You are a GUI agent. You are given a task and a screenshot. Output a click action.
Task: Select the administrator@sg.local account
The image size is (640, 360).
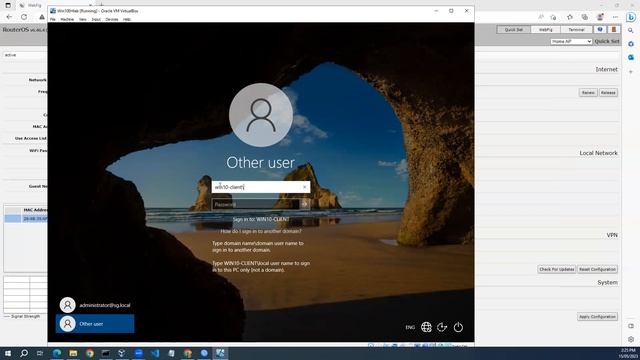coord(95,305)
